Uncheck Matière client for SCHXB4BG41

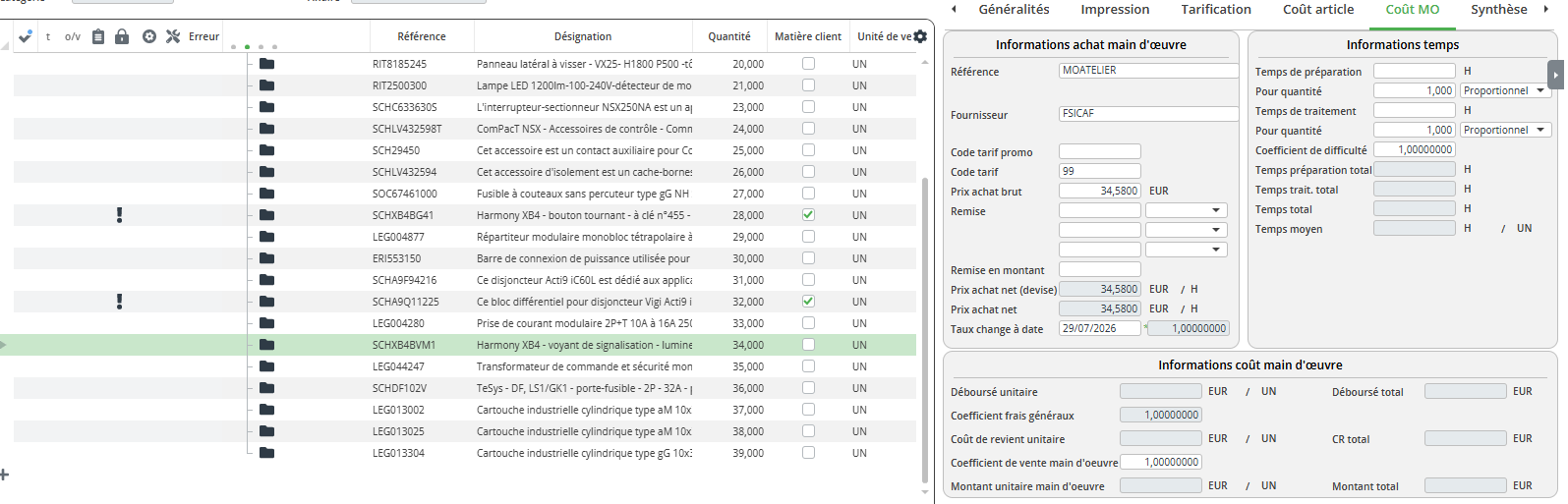point(808,215)
